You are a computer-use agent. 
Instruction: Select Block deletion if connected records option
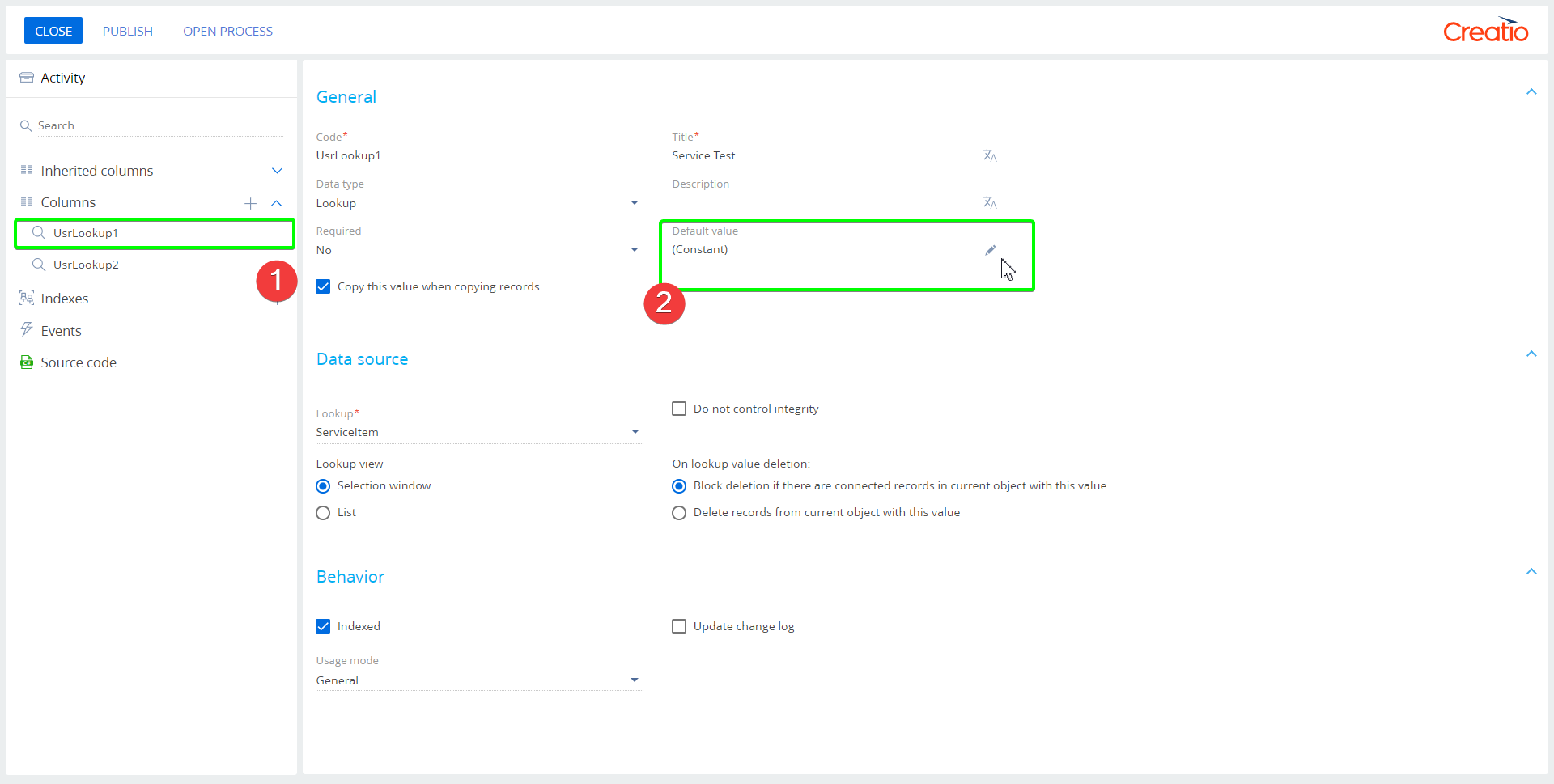click(679, 486)
